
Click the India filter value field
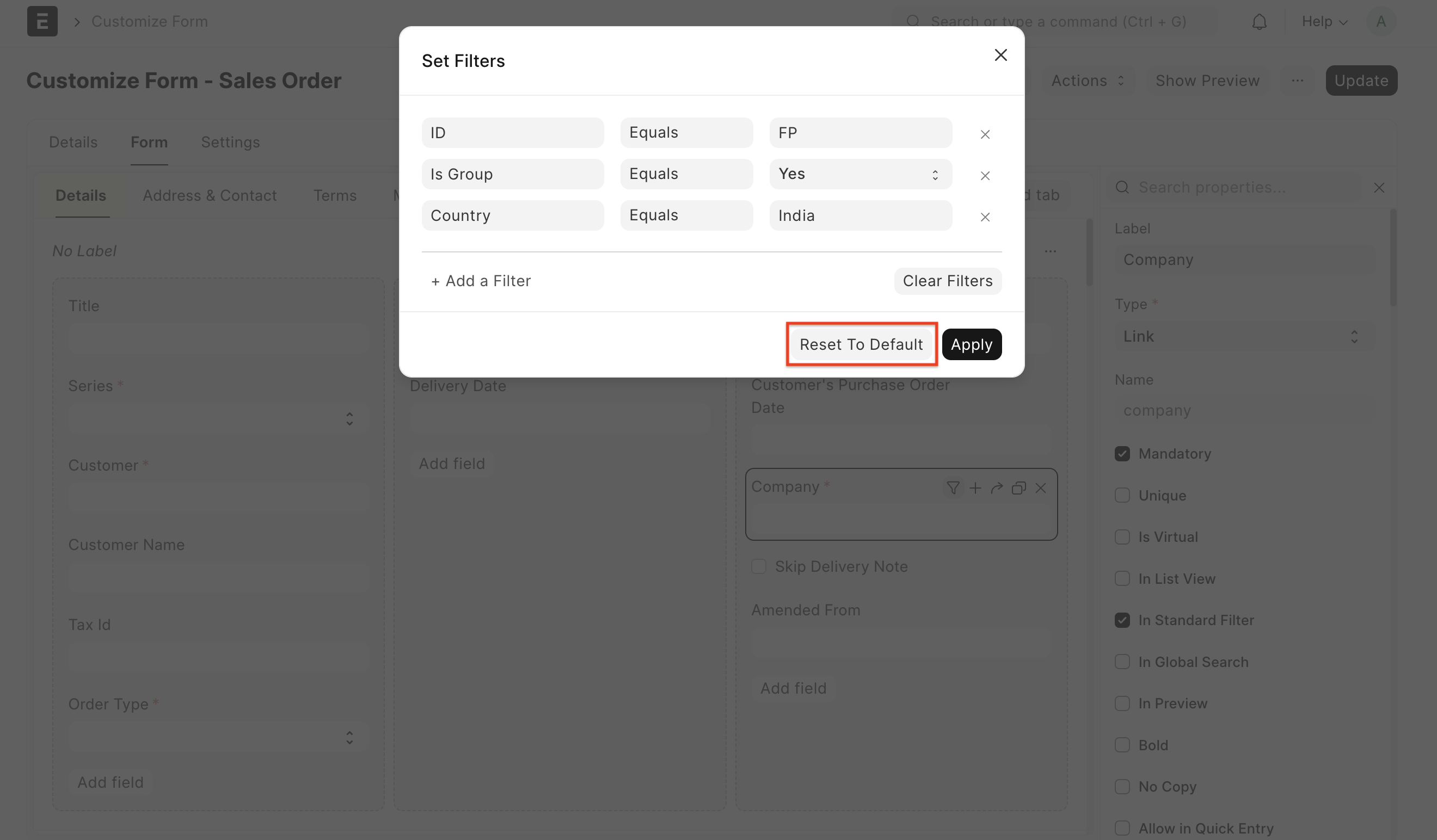[x=860, y=215]
